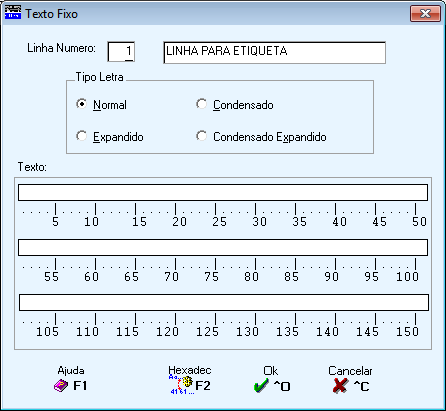Click the Hexadec F2 converter icon
The image size is (446, 411).
click(x=182, y=385)
